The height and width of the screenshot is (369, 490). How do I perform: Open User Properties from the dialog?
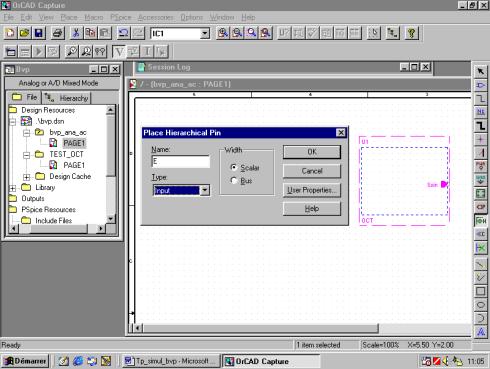pos(312,190)
